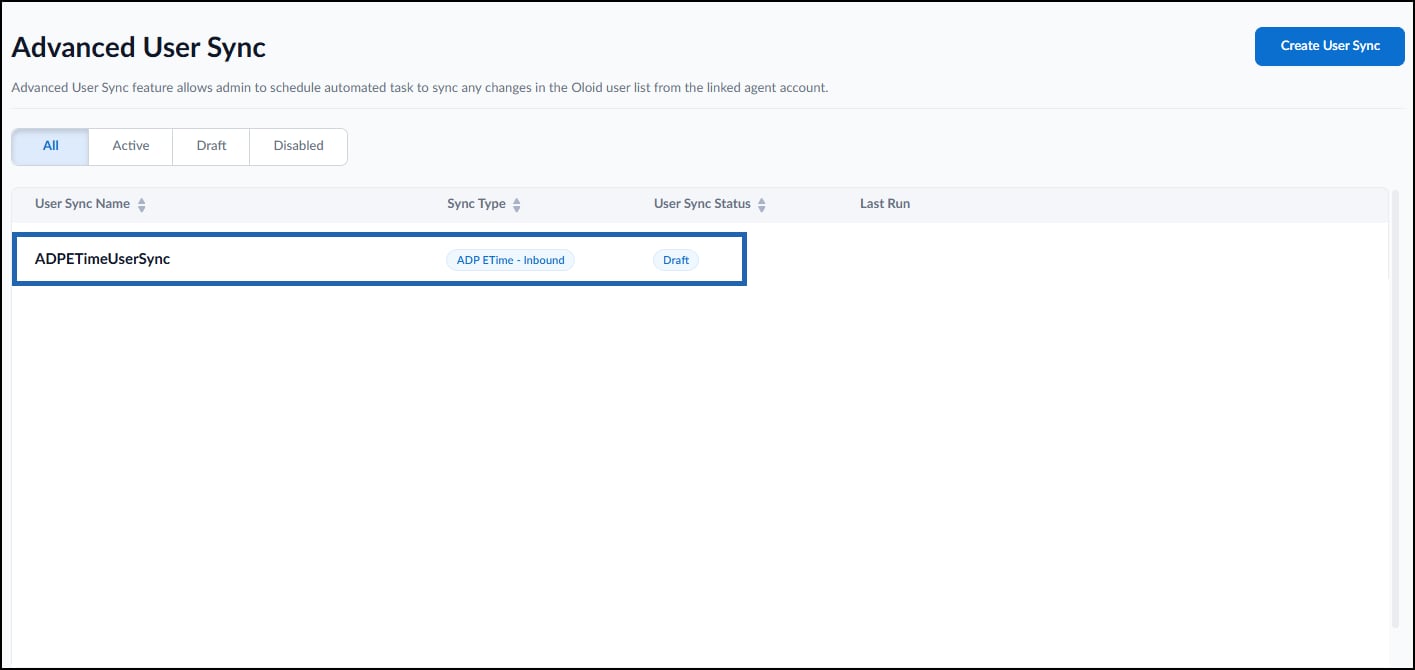
Task: Switch to the Draft tab
Action: (211, 146)
